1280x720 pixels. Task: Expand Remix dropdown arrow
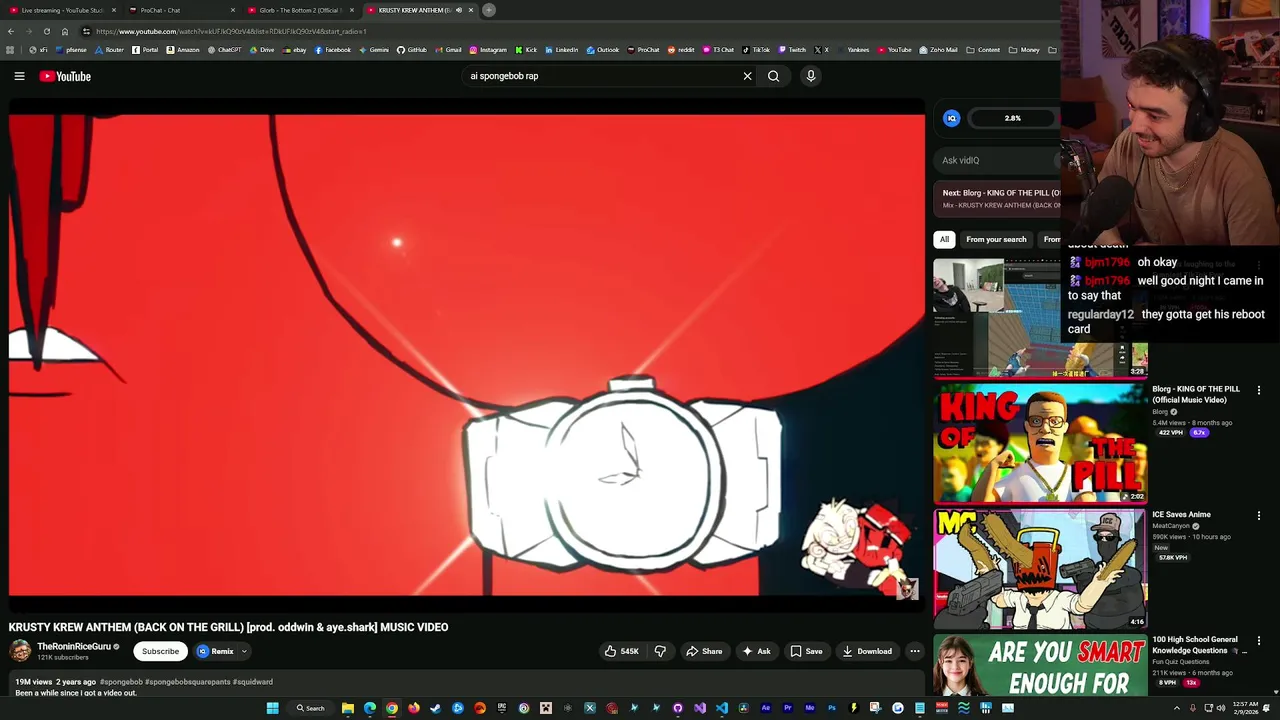pyautogui.click(x=243, y=651)
